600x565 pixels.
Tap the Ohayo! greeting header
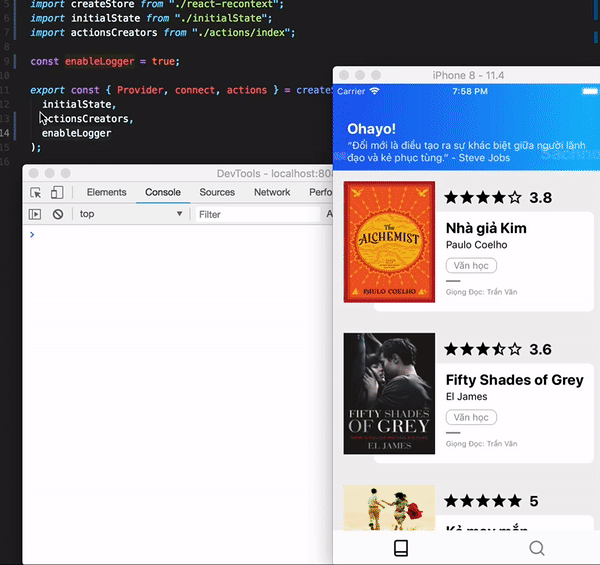click(371, 129)
